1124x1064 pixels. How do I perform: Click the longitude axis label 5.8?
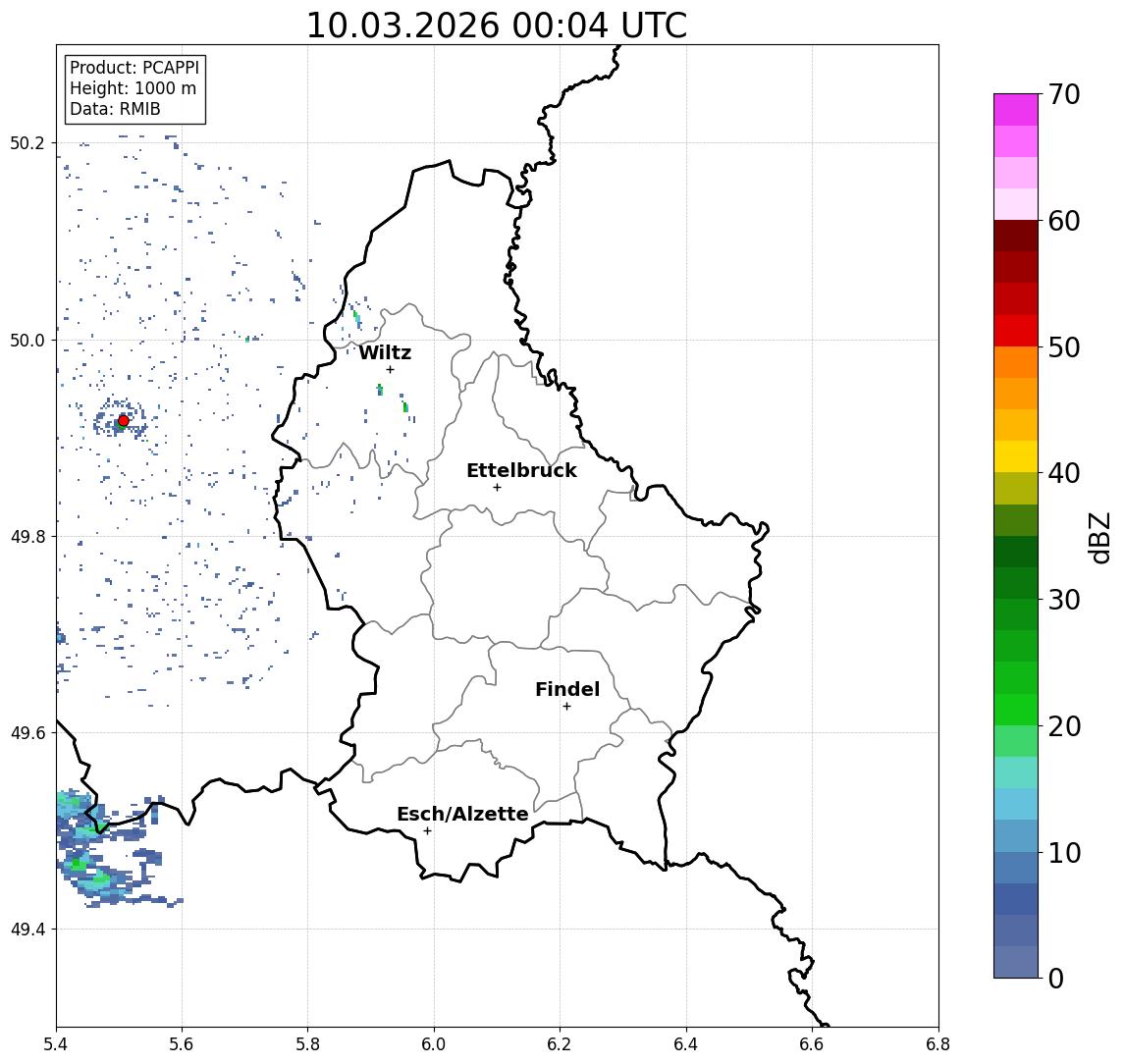pyautogui.click(x=307, y=1044)
